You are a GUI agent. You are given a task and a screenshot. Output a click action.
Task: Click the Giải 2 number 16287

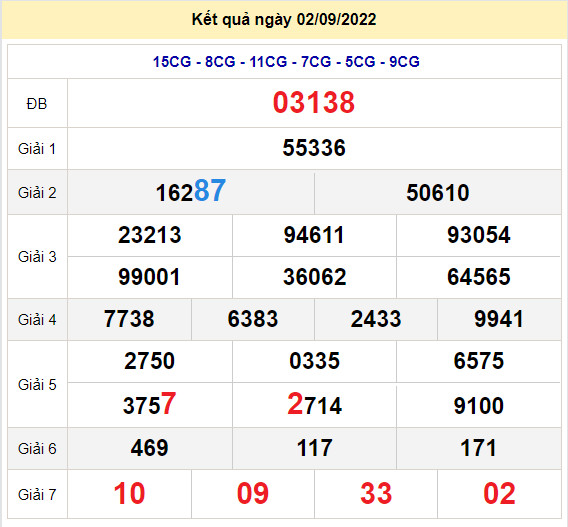(191, 191)
